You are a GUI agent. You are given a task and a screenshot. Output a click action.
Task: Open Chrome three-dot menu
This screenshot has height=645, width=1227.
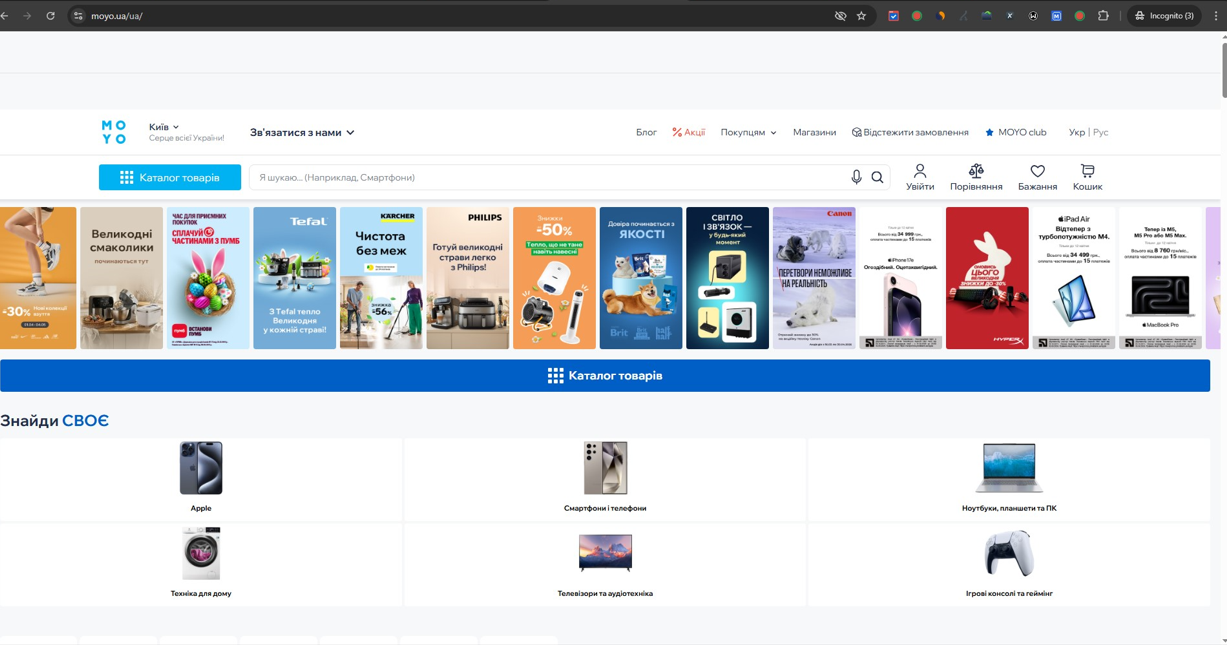[1216, 16]
